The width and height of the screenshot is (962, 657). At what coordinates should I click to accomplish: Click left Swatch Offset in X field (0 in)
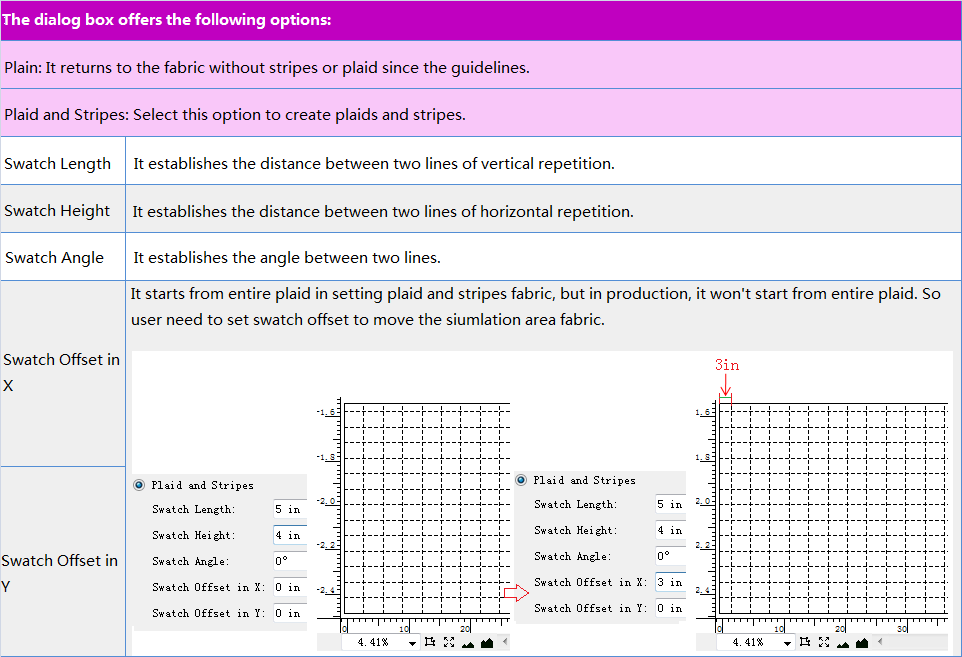(288, 587)
